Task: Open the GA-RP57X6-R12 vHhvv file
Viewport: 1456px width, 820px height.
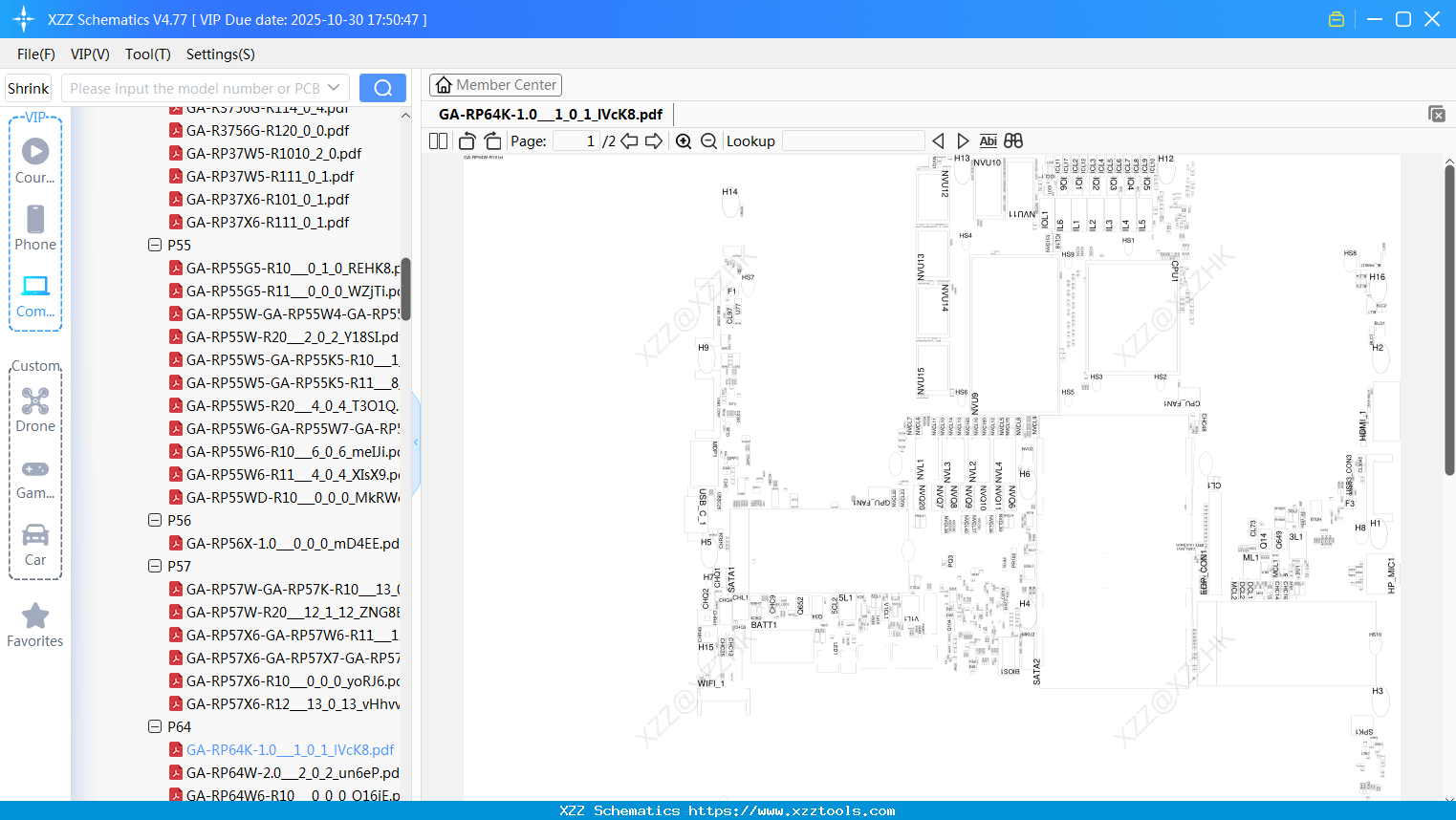Action: (x=293, y=703)
